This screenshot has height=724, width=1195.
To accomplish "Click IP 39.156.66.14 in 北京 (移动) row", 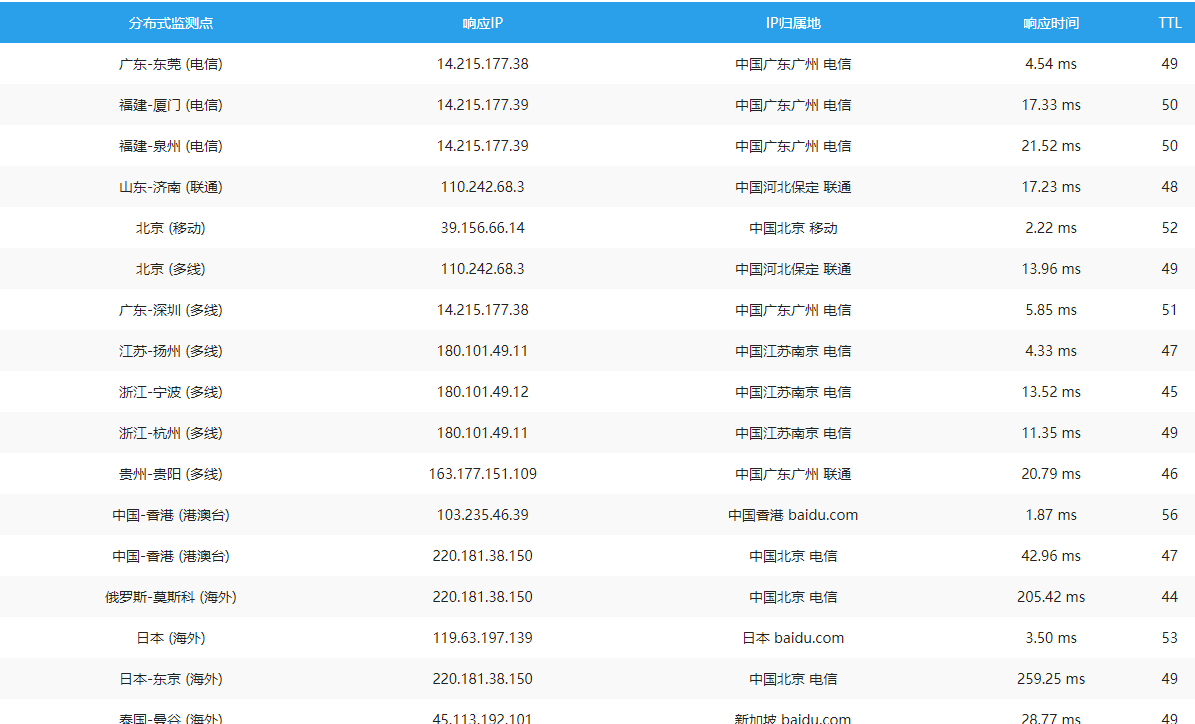I will [x=482, y=228].
